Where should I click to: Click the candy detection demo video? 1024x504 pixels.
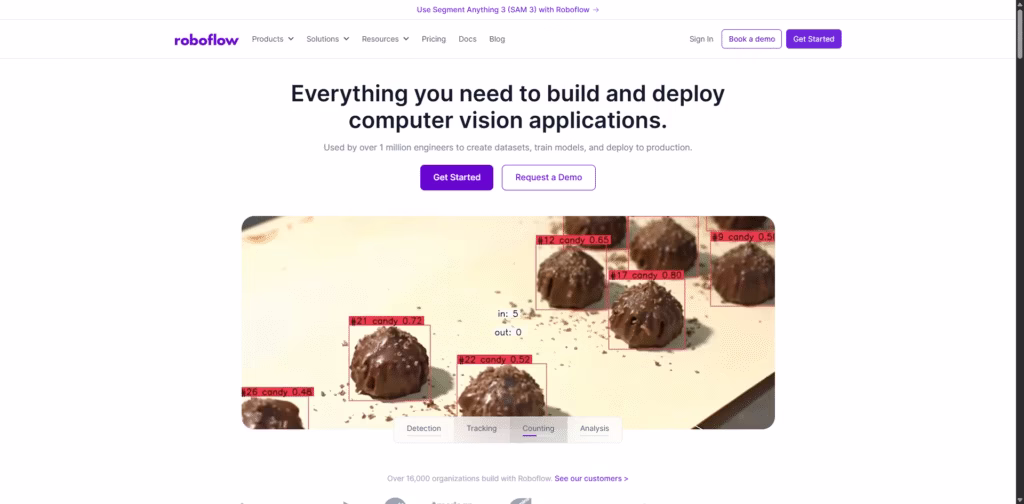[x=508, y=323]
